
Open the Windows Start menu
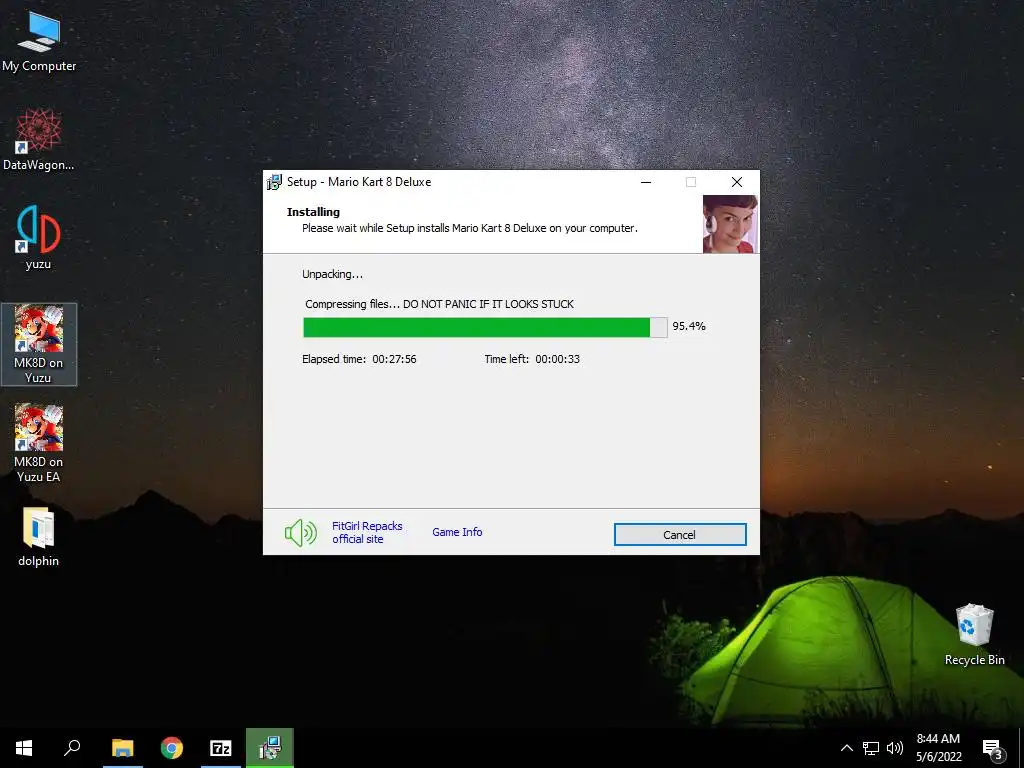pos(24,748)
